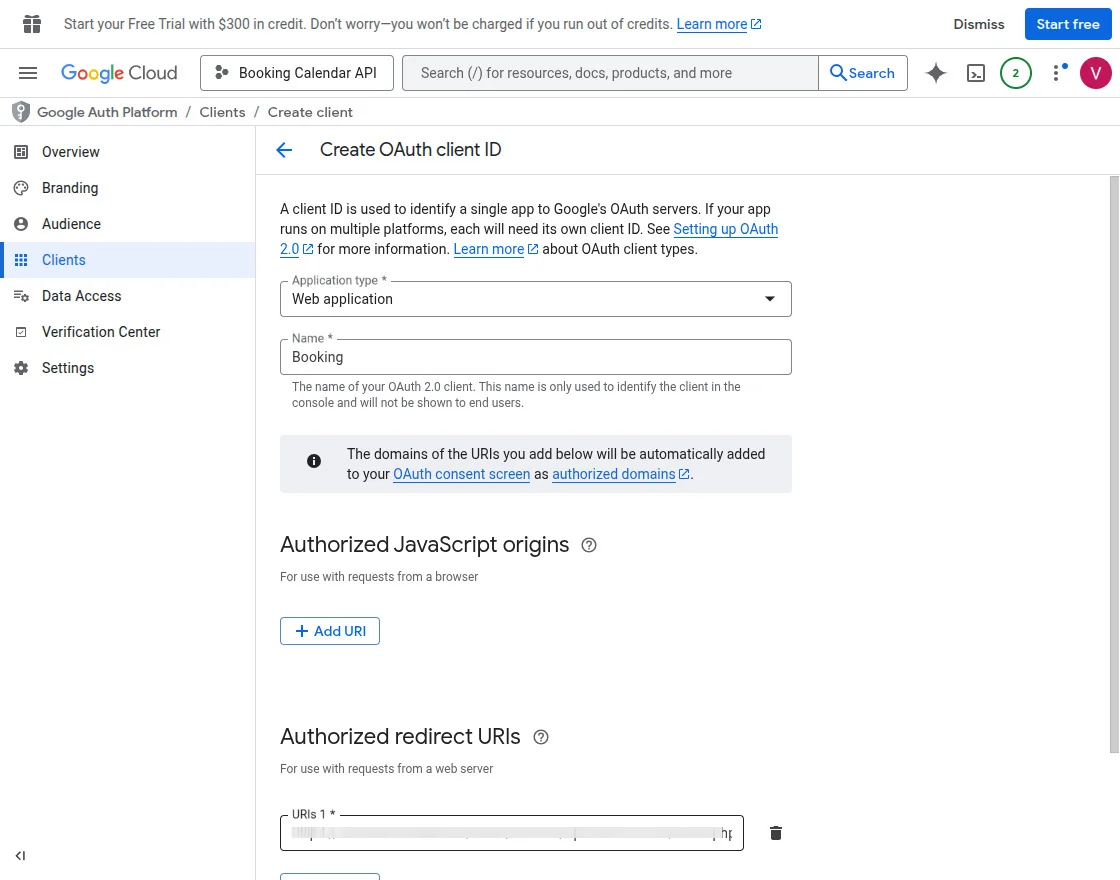The height and width of the screenshot is (880, 1120).
Task: Open the main navigation hamburger menu
Action: (28, 72)
